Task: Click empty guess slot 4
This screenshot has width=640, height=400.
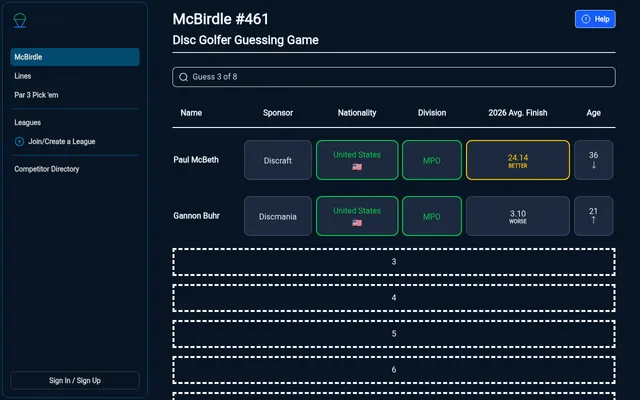Action: (394, 298)
